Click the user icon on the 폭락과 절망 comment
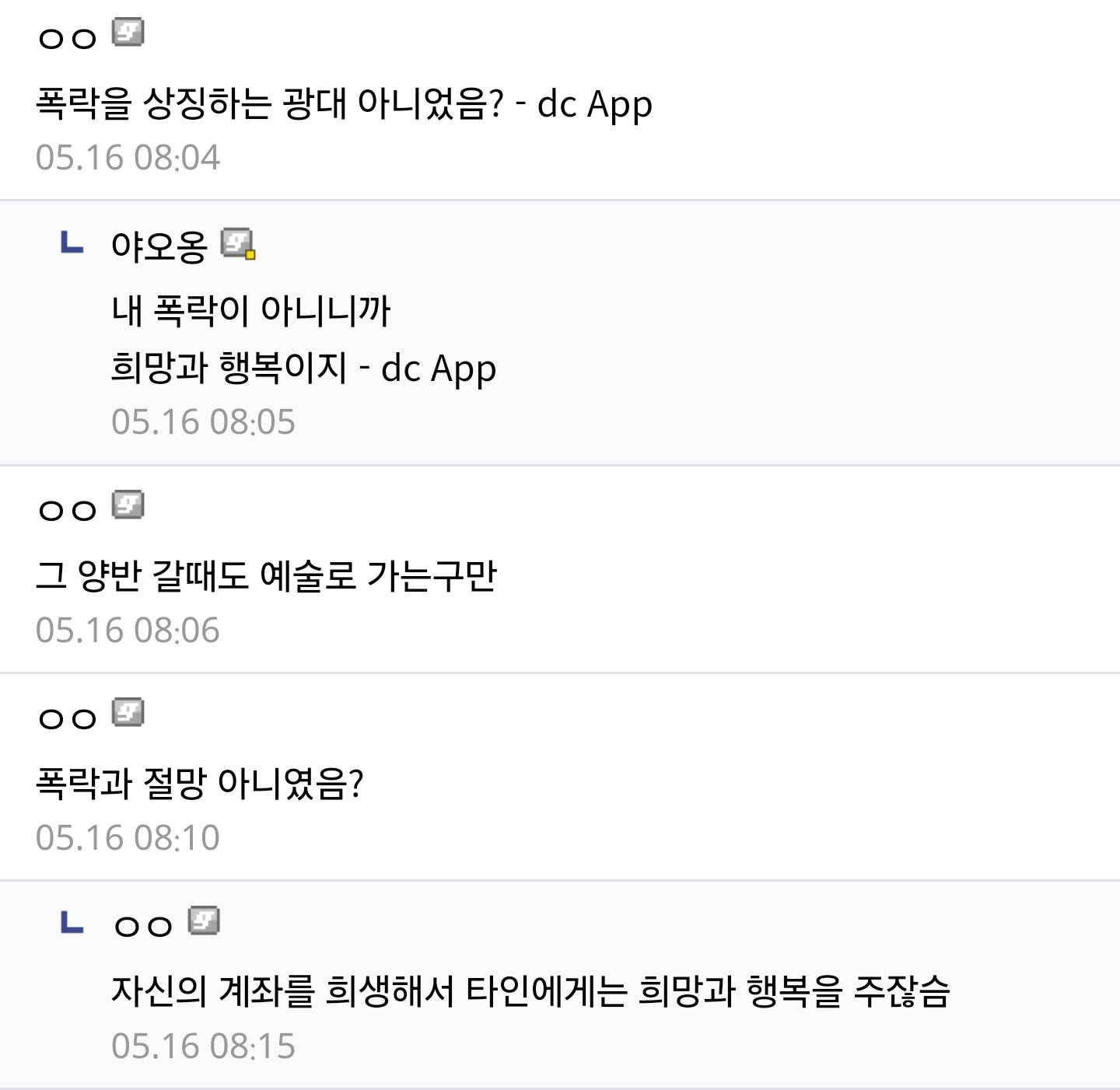Viewport: 1120px width, 1090px height. 128,712
